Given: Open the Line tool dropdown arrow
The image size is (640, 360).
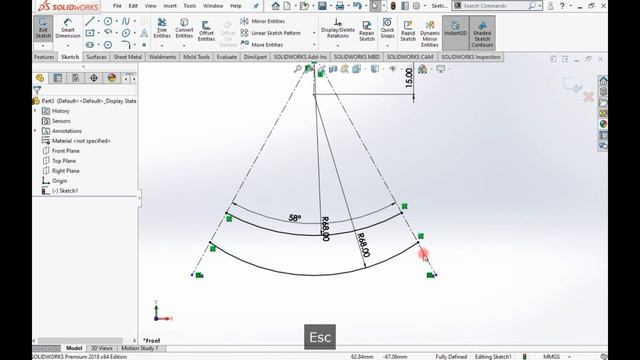Looking at the screenshot, I should (98, 21).
